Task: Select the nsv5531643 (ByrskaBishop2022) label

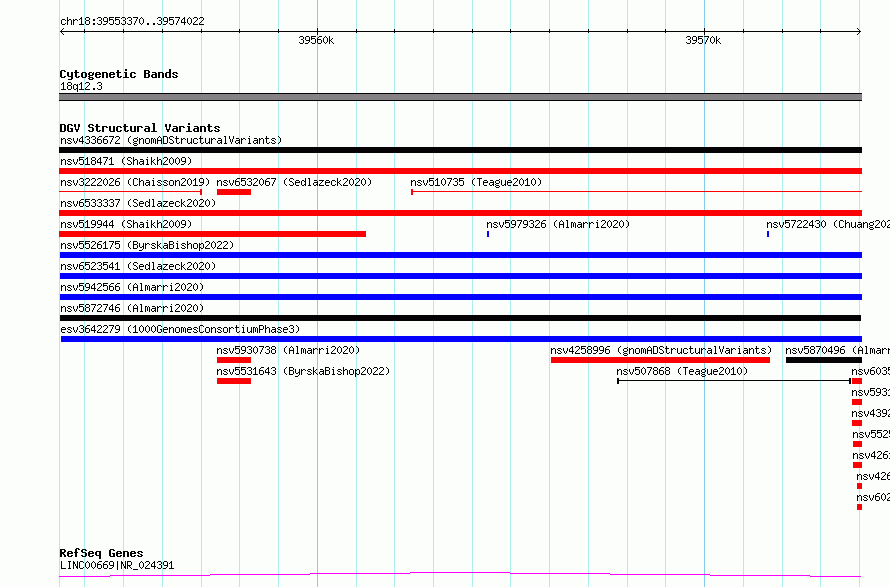Action: pos(303,371)
